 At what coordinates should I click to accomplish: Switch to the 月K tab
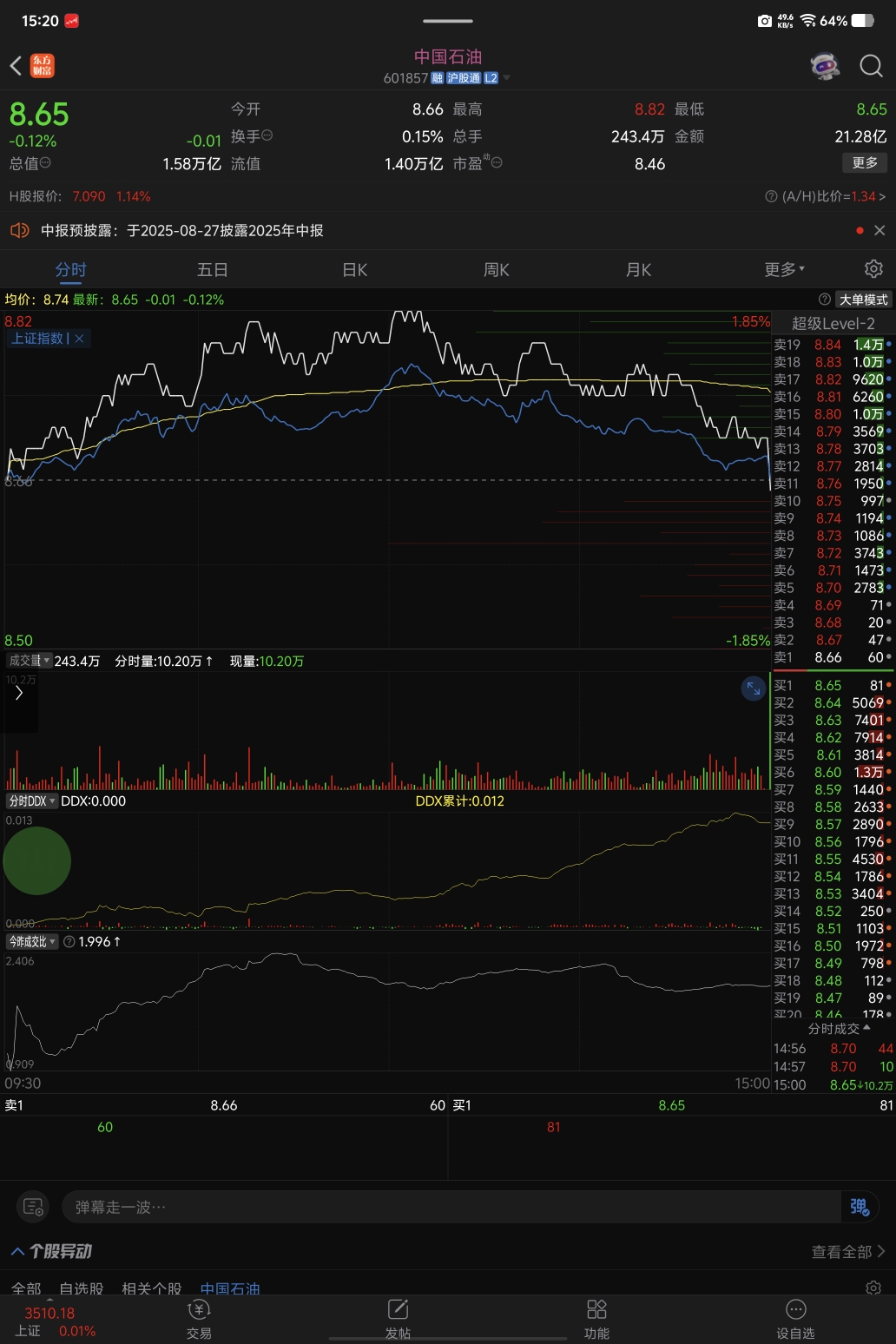tap(639, 270)
